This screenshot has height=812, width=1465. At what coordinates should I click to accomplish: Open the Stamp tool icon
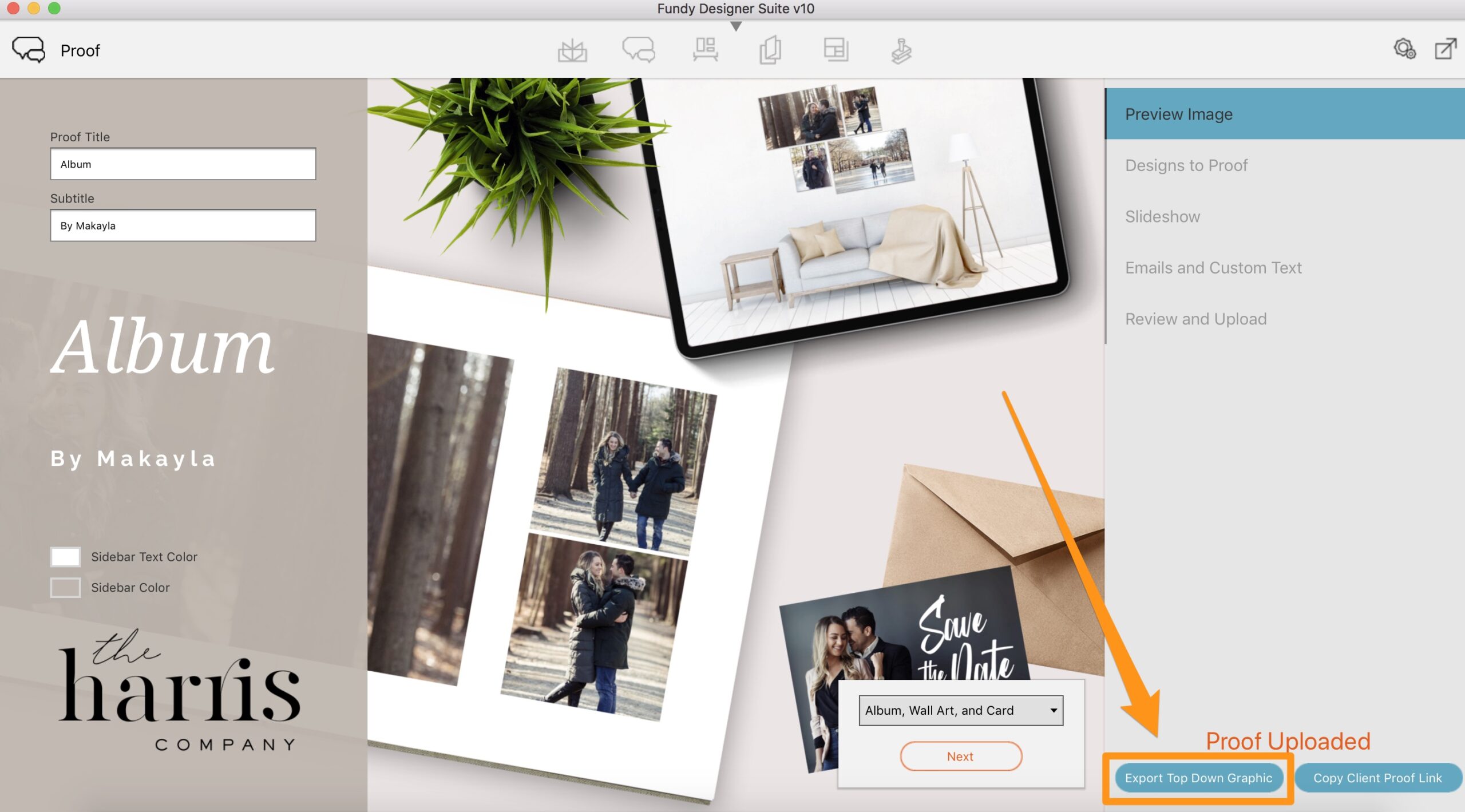tap(901, 50)
